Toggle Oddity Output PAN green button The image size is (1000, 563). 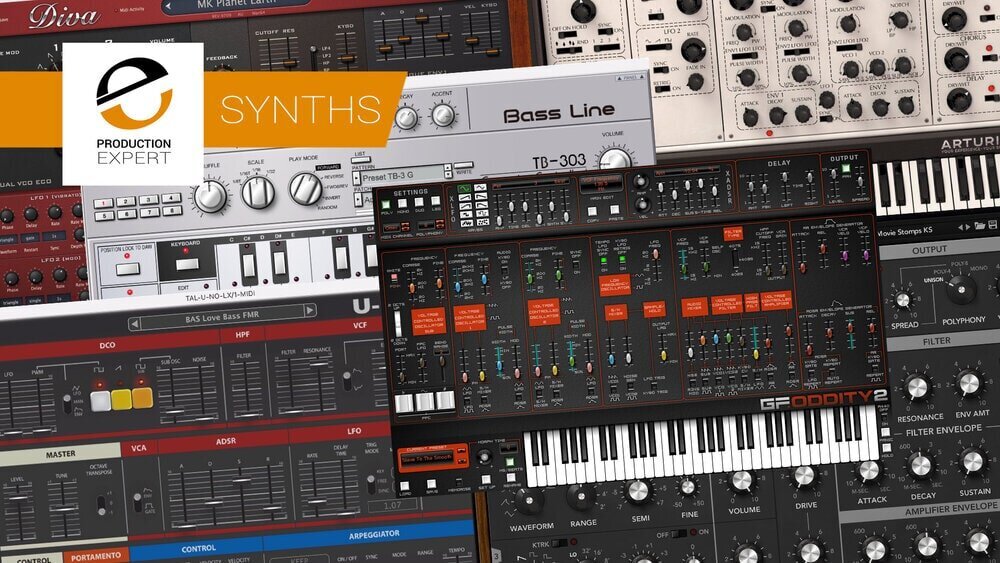click(x=846, y=169)
